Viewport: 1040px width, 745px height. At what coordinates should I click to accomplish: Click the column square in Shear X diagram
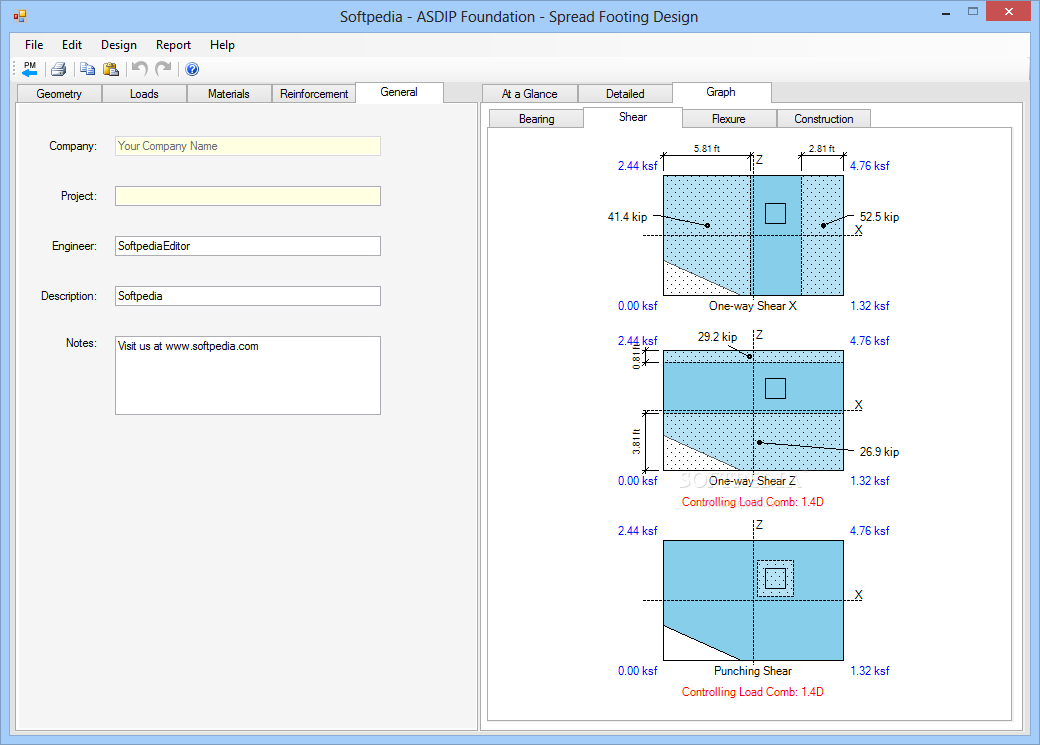click(775, 214)
